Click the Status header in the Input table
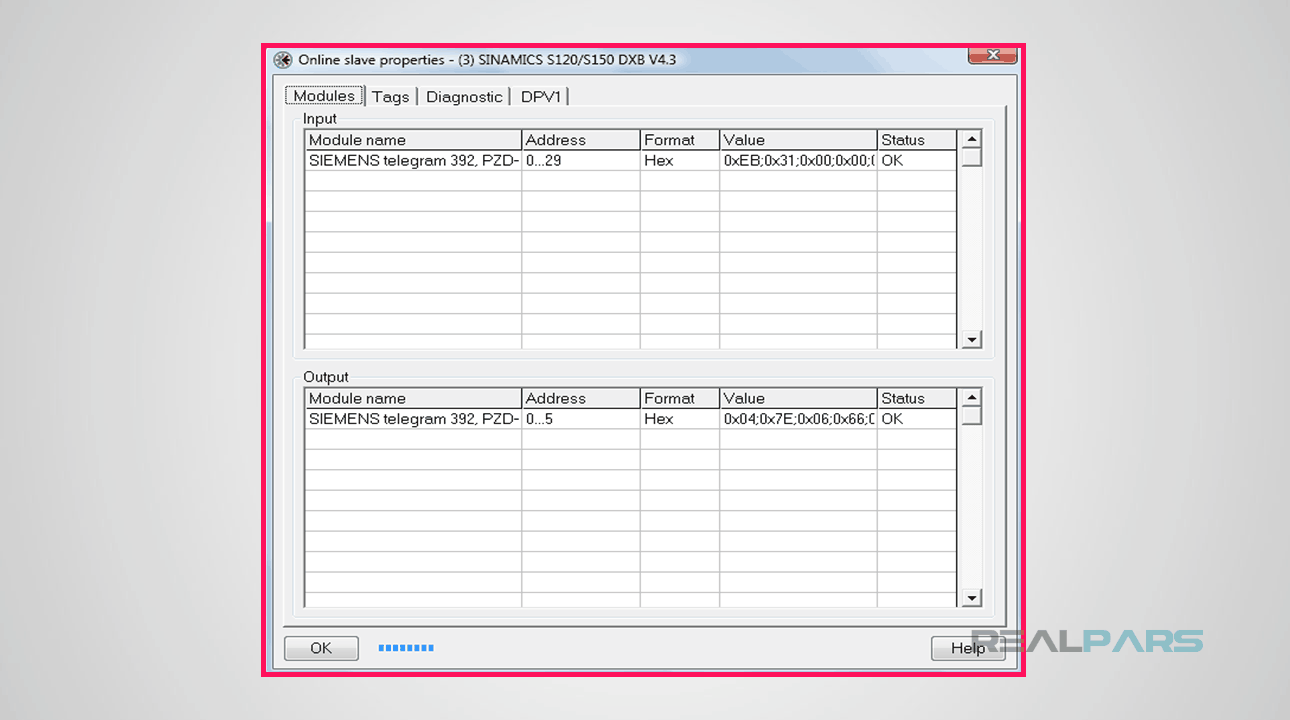Image resolution: width=1290 pixels, height=720 pixels. click(917, 140)
